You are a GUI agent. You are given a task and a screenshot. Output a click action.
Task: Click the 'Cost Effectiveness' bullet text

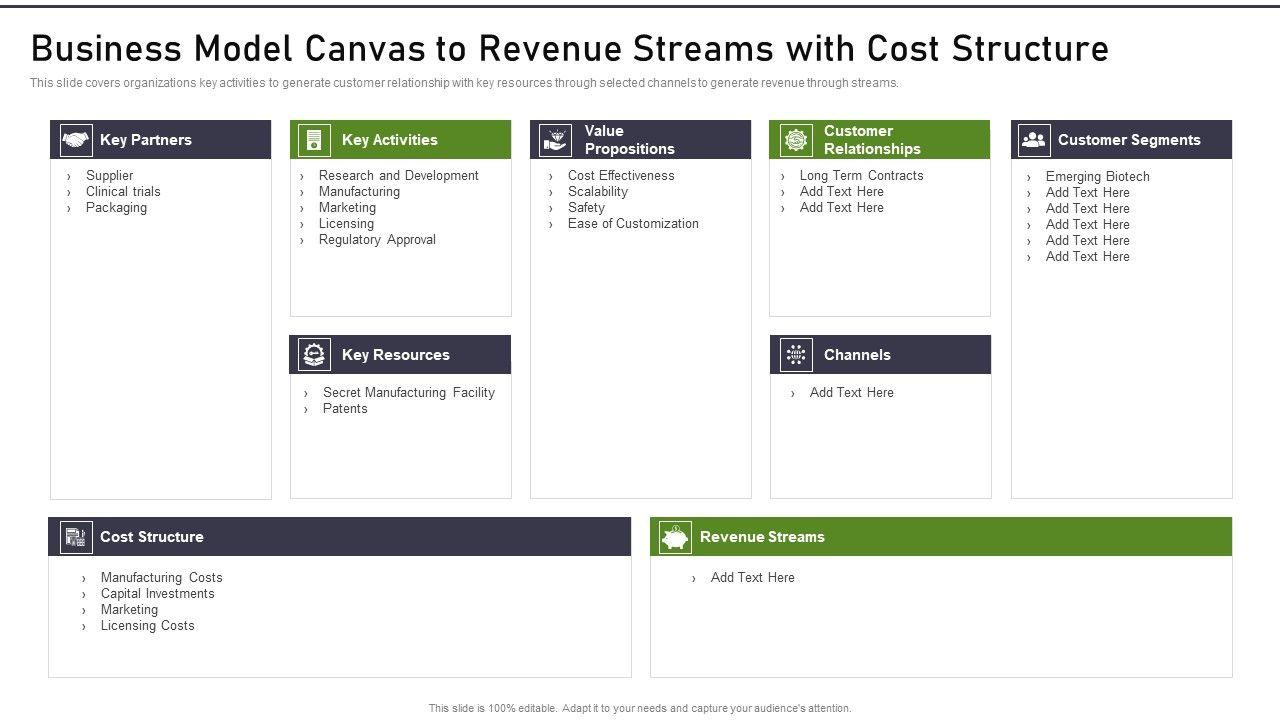coord(621,176)
